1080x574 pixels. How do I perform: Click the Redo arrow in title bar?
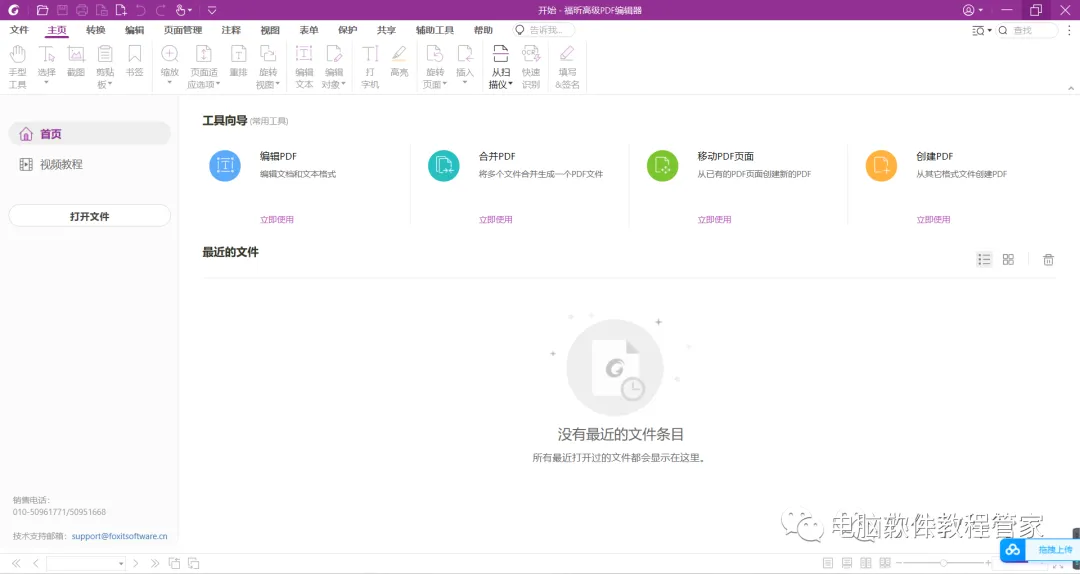tap(161, 10)
